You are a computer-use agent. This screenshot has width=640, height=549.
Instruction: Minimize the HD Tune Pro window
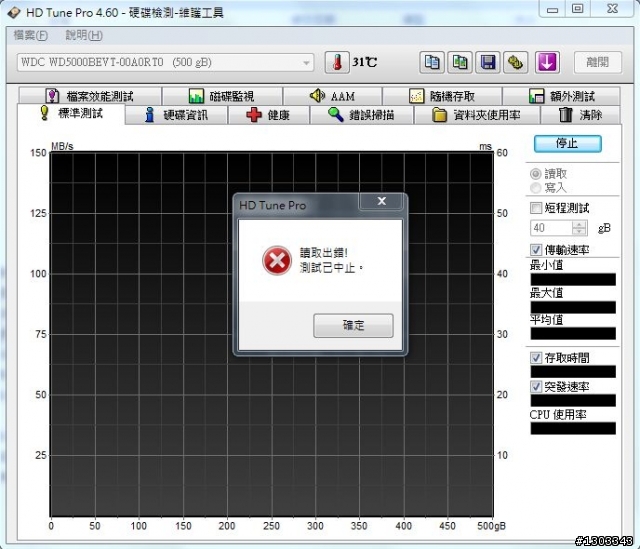pos(552,9)
